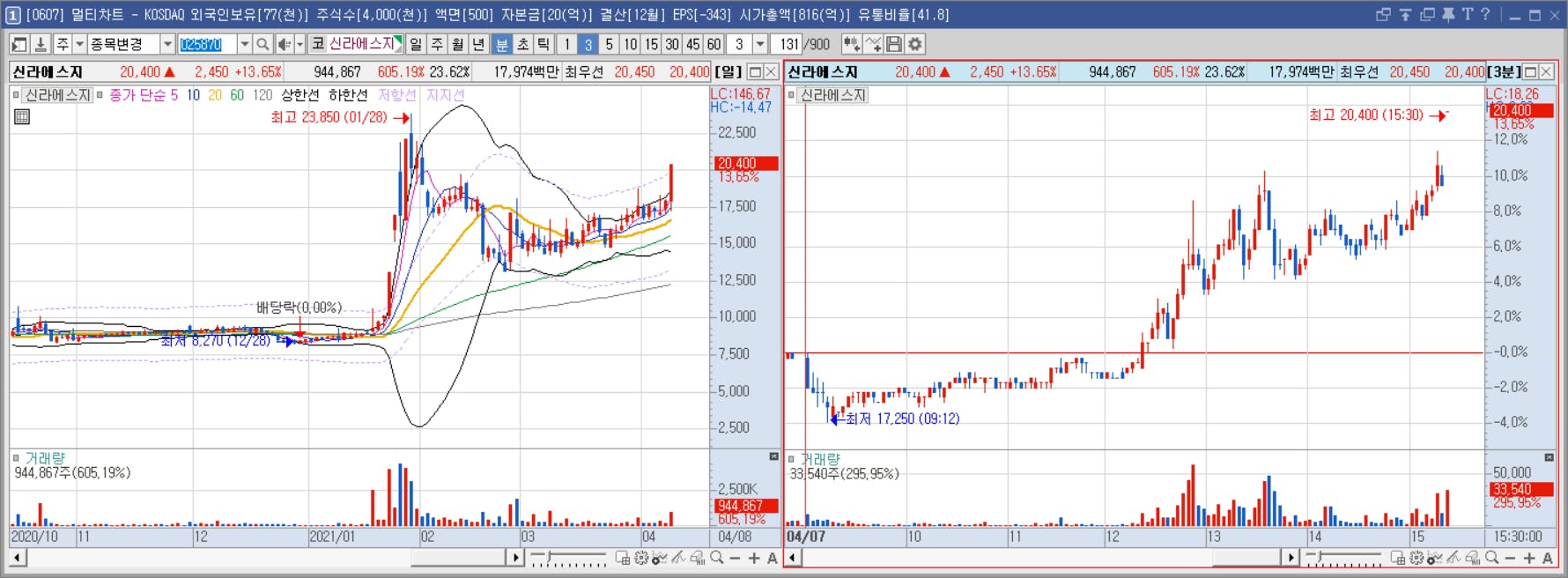Maximize the daily chart pane
Viewport: 1568px width, 578px height.
point(755,72)
